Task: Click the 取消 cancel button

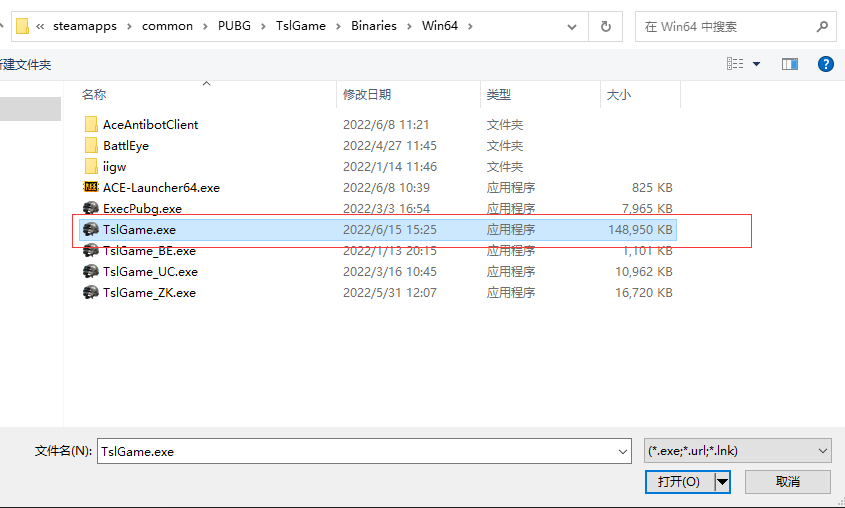Action: (x=788, y=482)
